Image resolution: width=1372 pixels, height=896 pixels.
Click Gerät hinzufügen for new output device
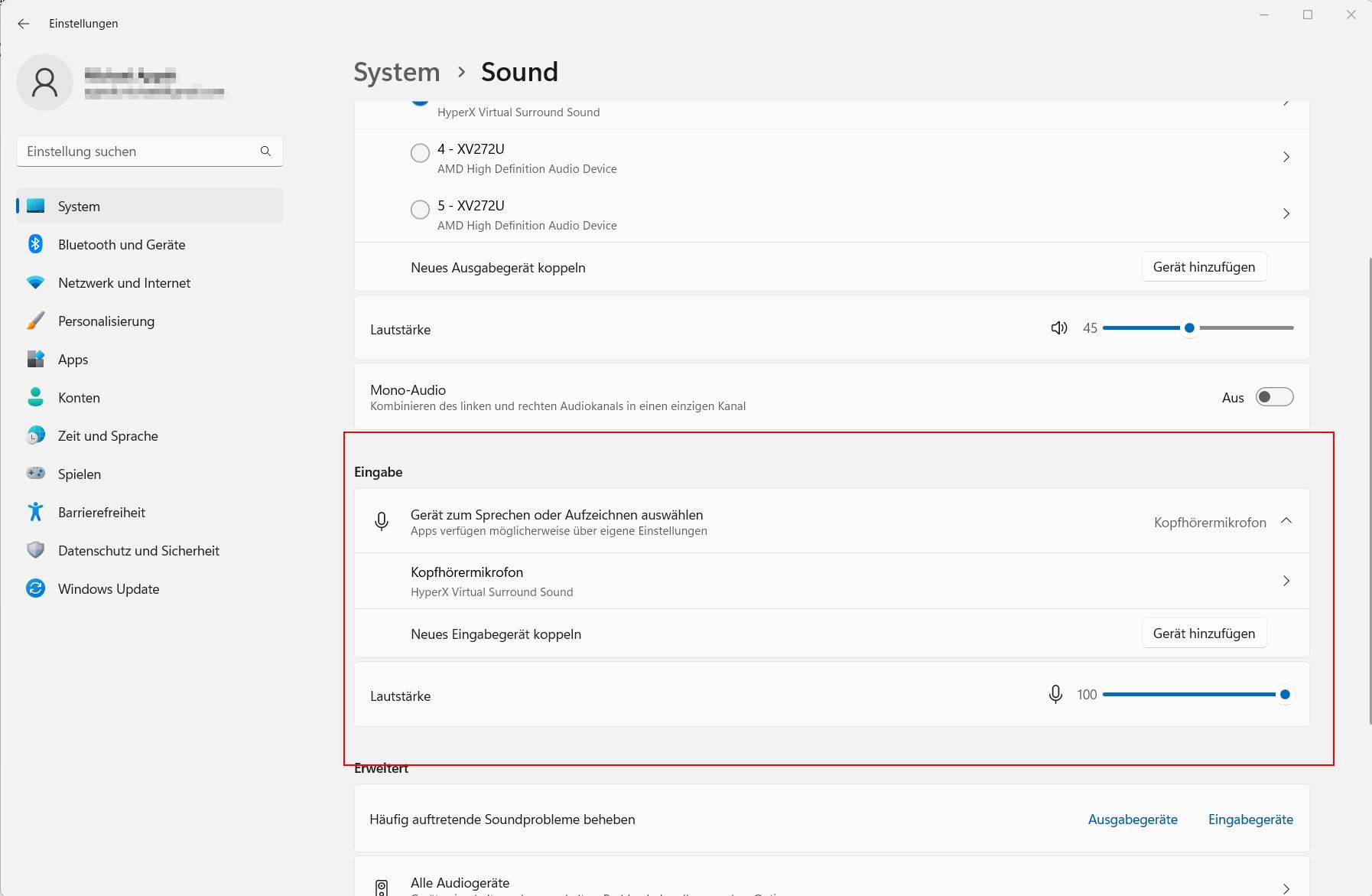click(x=1204, y=267)
